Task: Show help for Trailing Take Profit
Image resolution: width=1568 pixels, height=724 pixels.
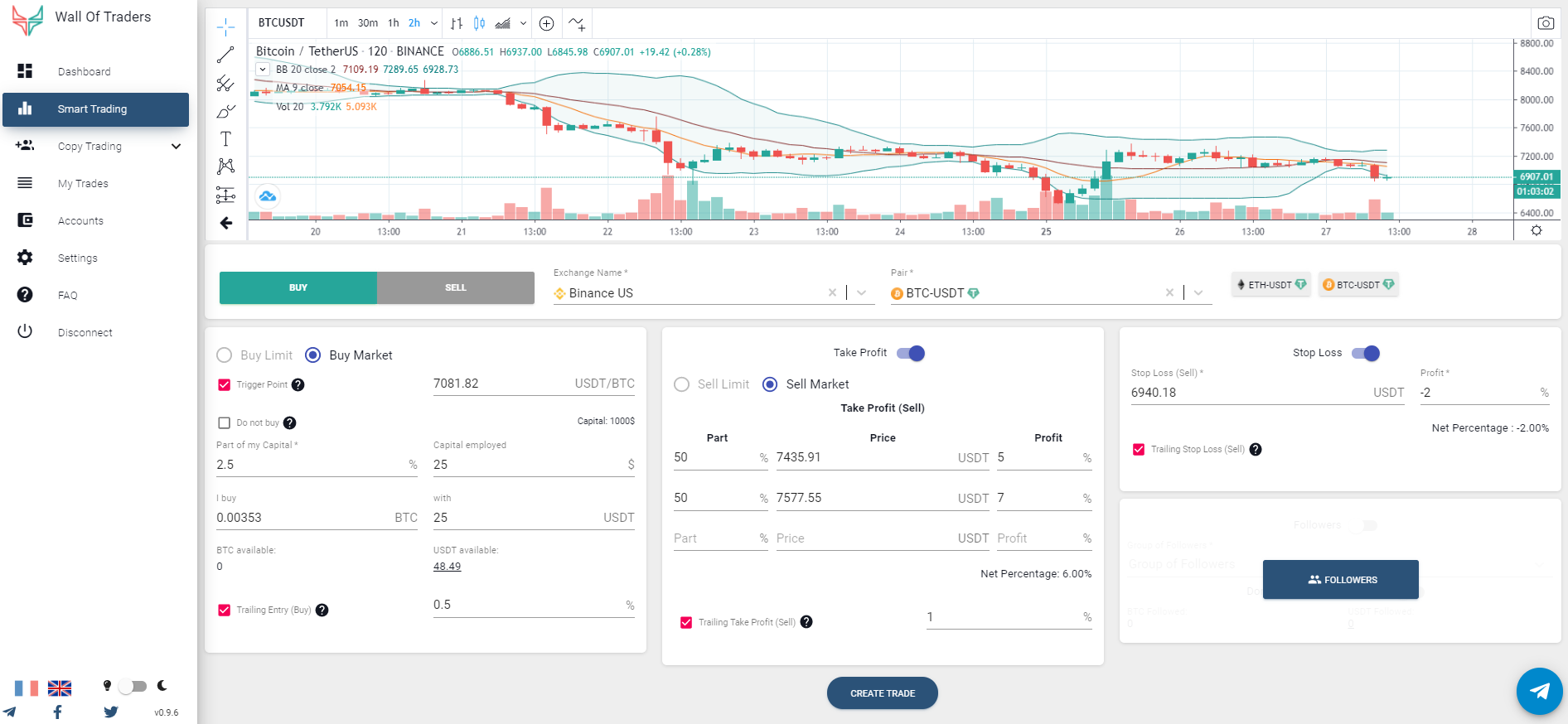Action: point(806,622)
